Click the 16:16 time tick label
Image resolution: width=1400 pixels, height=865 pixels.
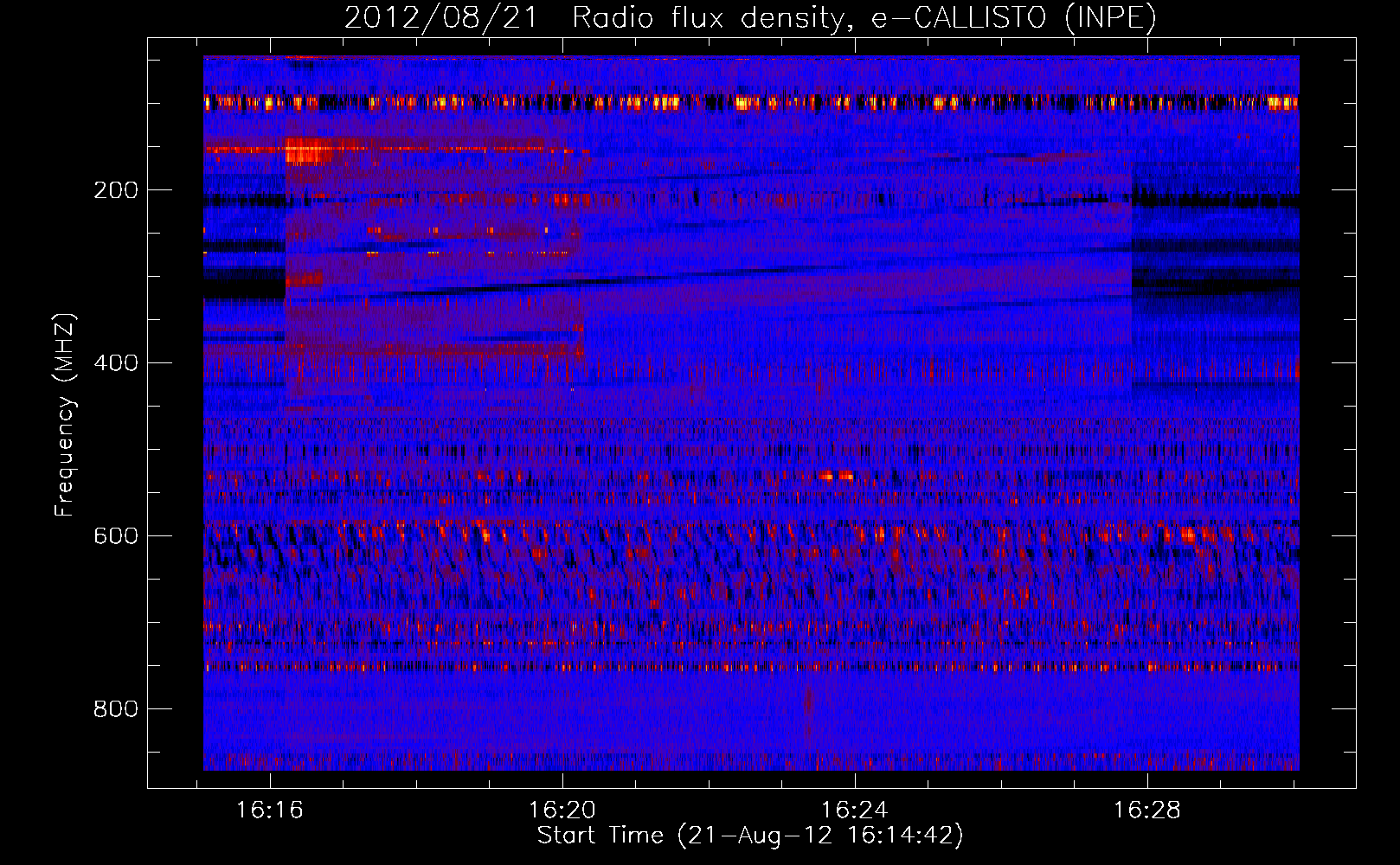click(270, 811)
